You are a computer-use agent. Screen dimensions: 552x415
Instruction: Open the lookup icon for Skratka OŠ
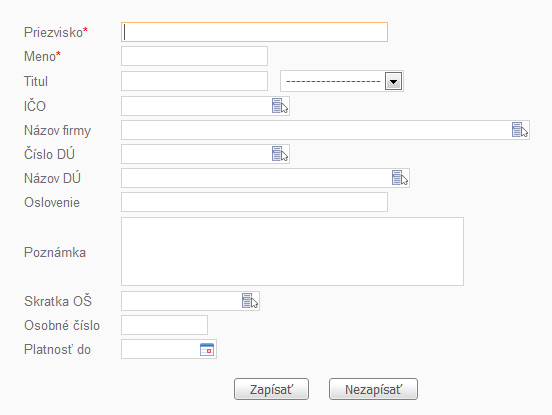click(x=250, y=301)
